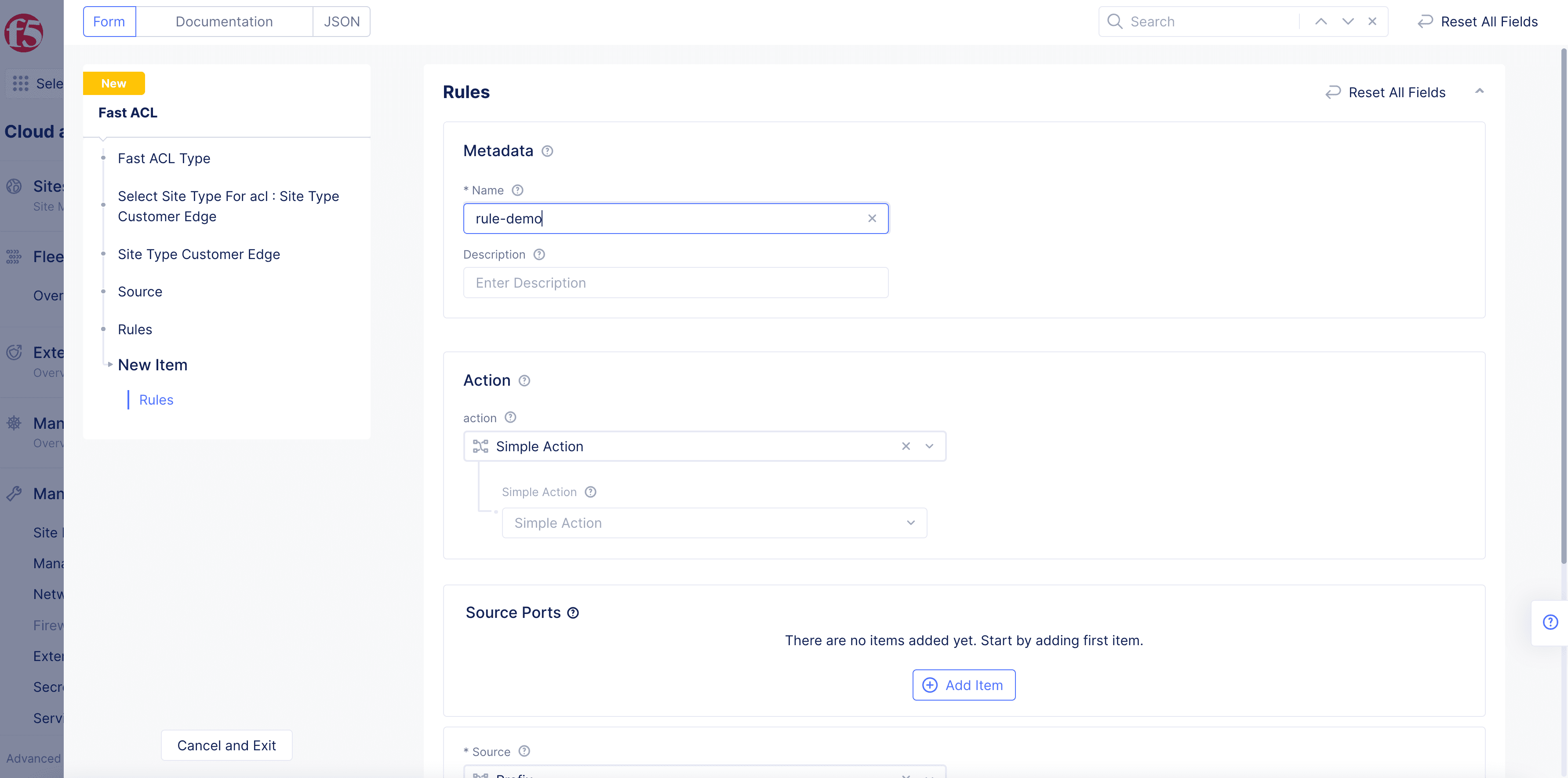Clear the search with X icon

click(1372, 21)
